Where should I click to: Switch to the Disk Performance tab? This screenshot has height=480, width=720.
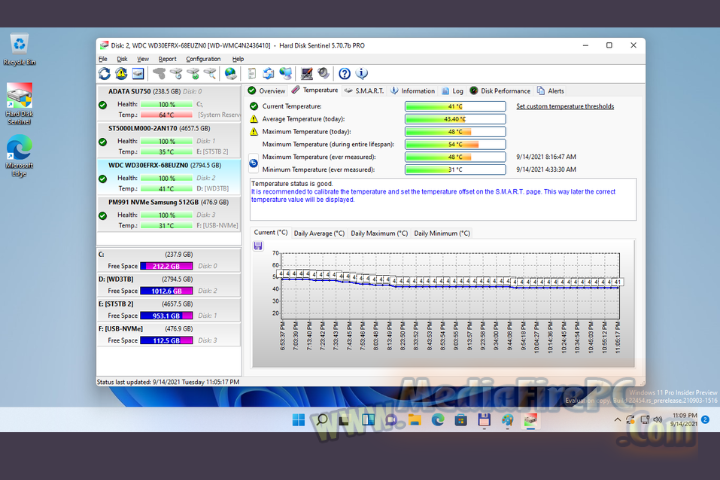[x=500, y=91]
